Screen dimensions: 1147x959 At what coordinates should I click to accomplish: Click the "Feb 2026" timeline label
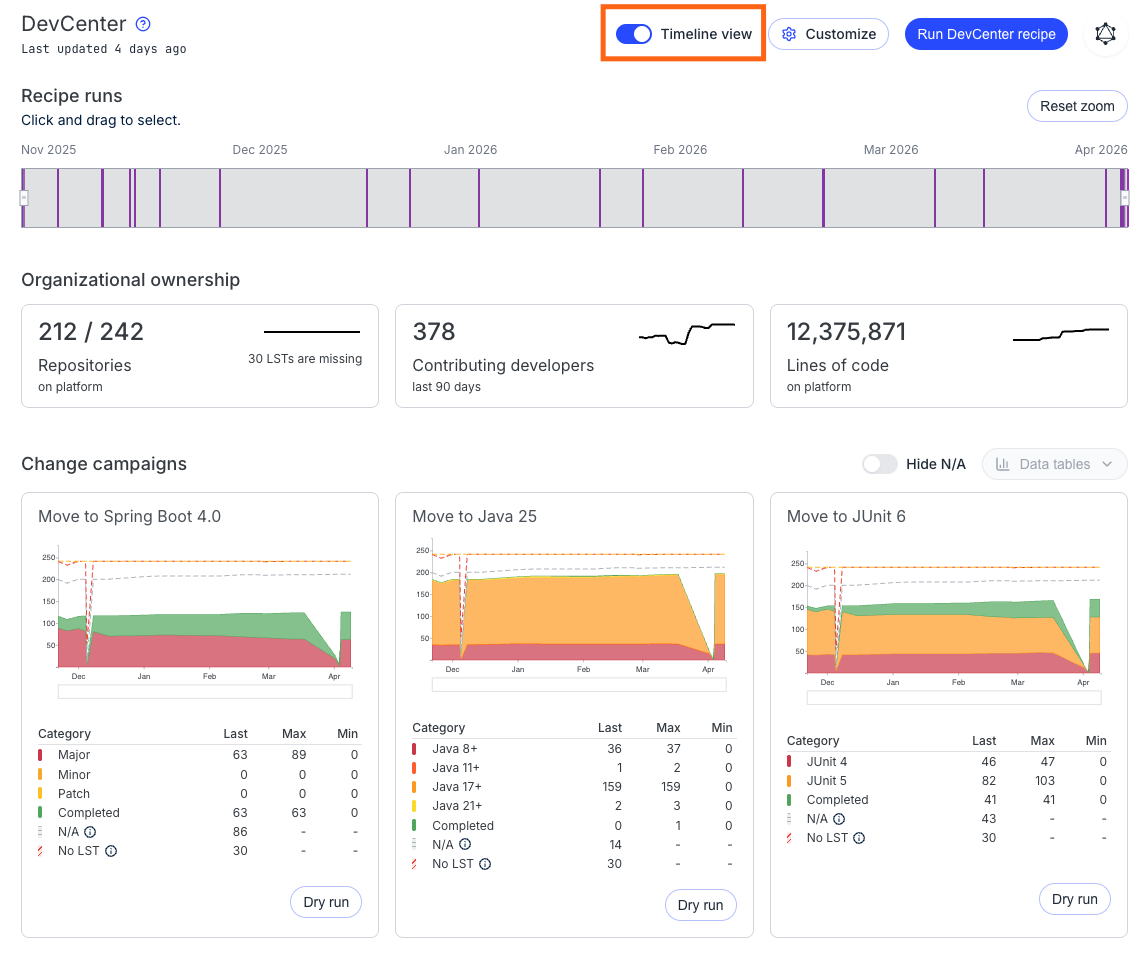680,150
